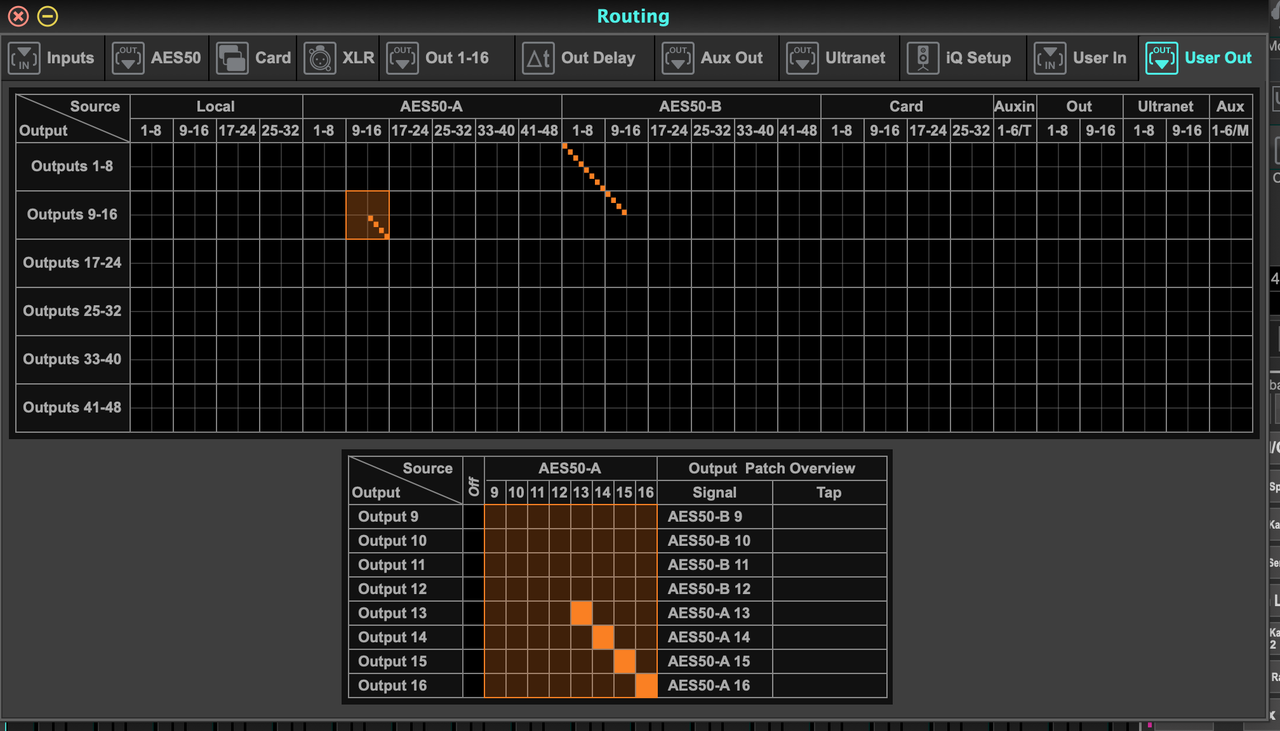The image size is (1280, 731).
Task: Select Outputs 17-24 / Local 1-8 block
Action: 151,263
